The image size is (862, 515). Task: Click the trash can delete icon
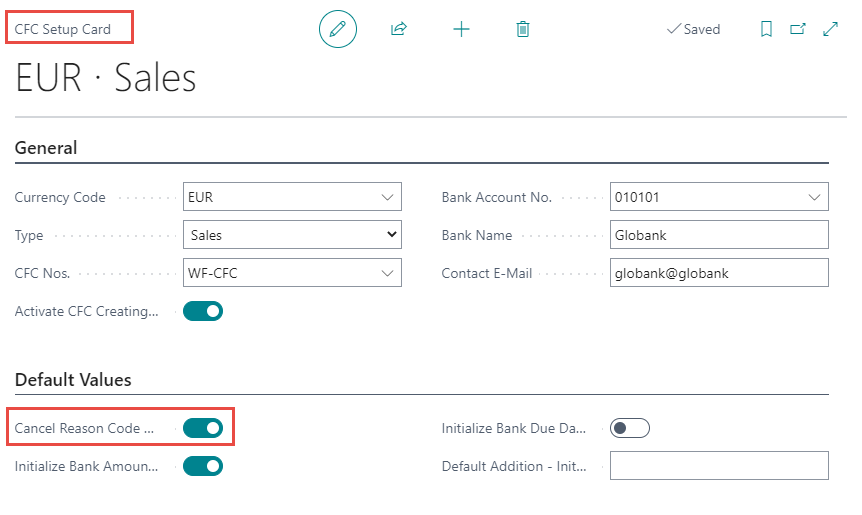522,29
